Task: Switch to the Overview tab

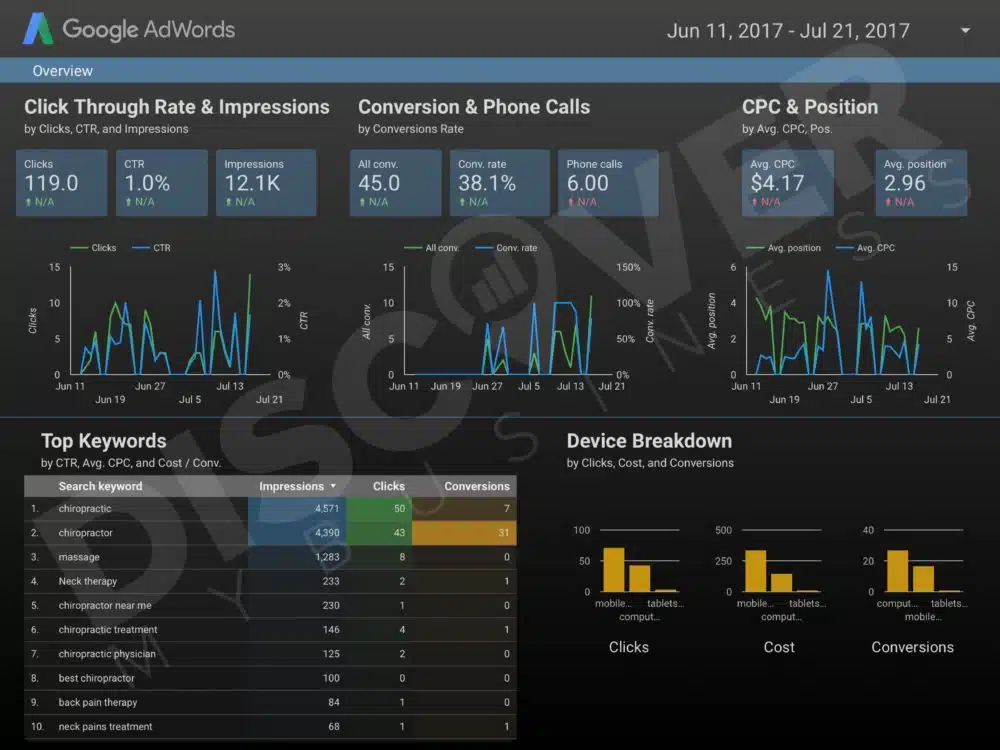Action: coord(62,71)
